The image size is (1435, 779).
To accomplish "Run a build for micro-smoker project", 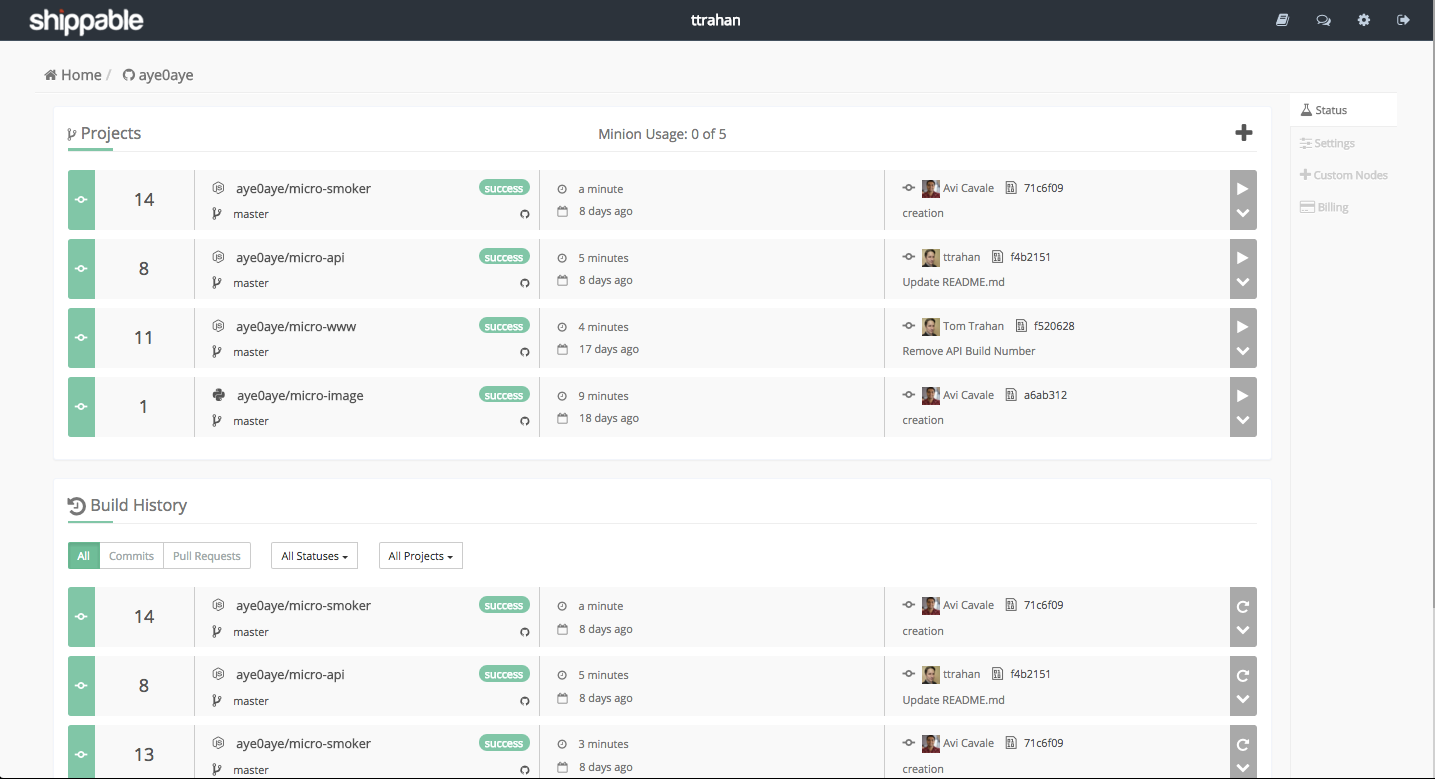I will (x=1243, y=188).
